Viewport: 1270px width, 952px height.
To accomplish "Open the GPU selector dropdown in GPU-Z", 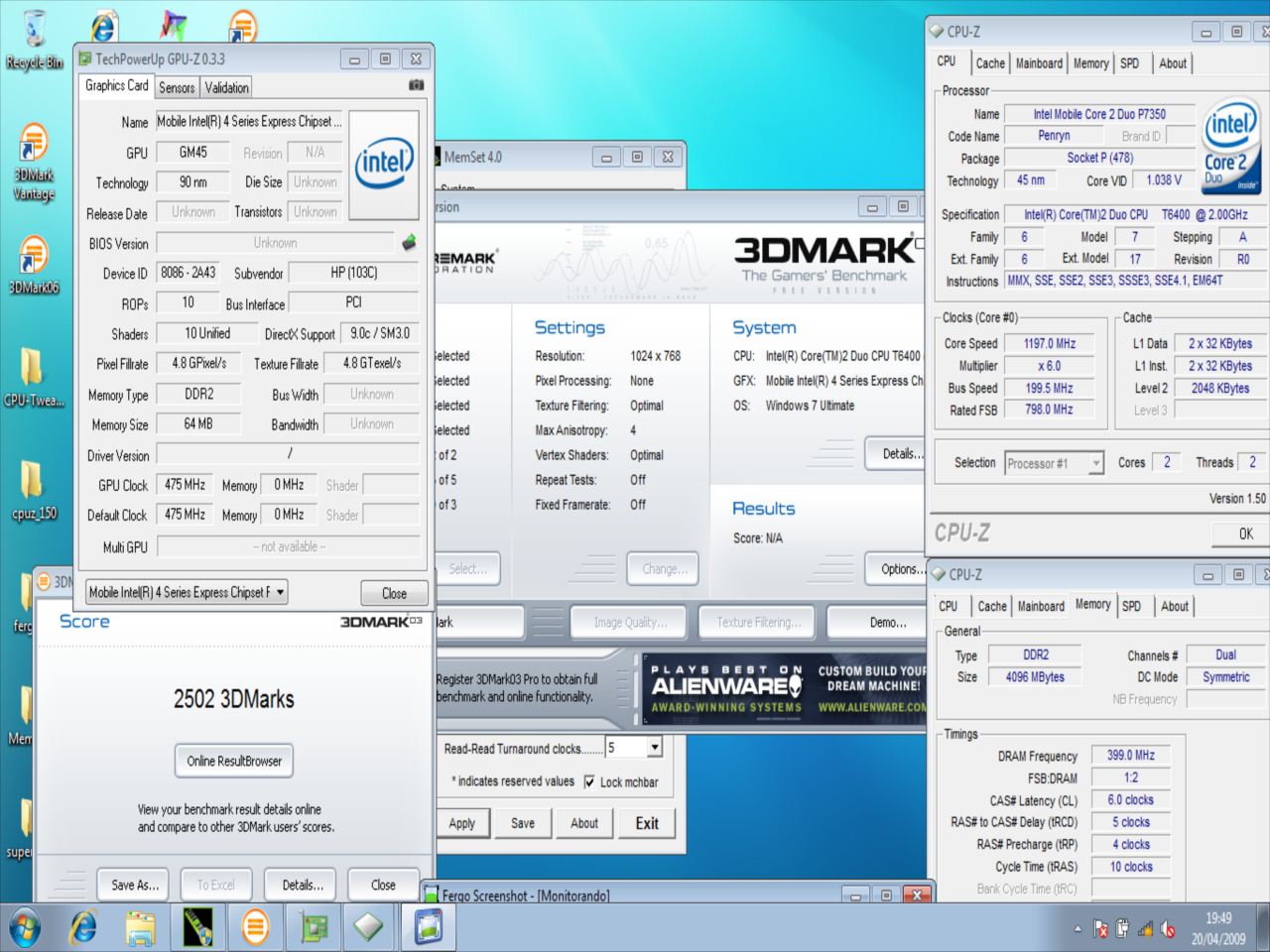I will click(x=187, y=592).
